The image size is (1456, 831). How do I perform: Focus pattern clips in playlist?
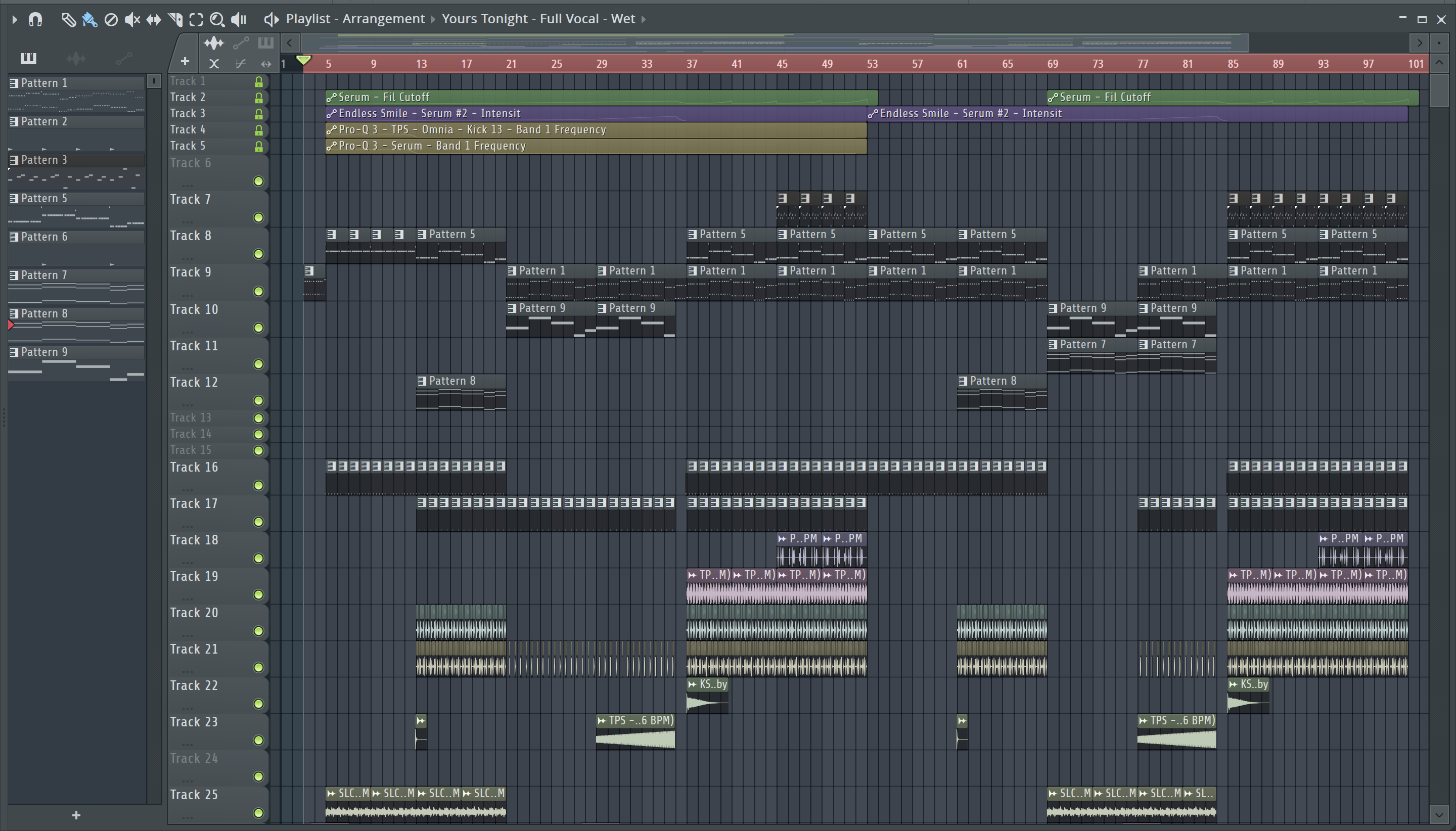(x=265, y=43)
